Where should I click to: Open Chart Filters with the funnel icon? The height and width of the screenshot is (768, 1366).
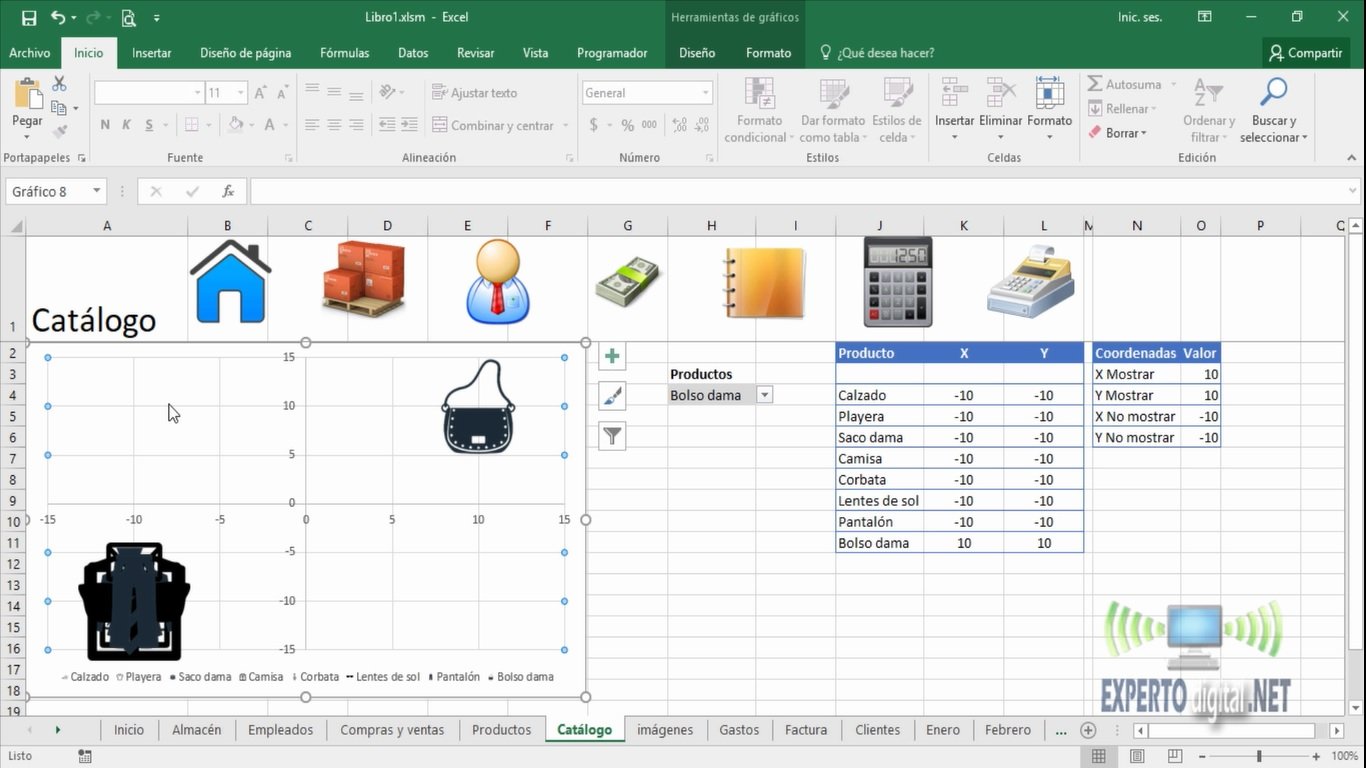[611, 435]
